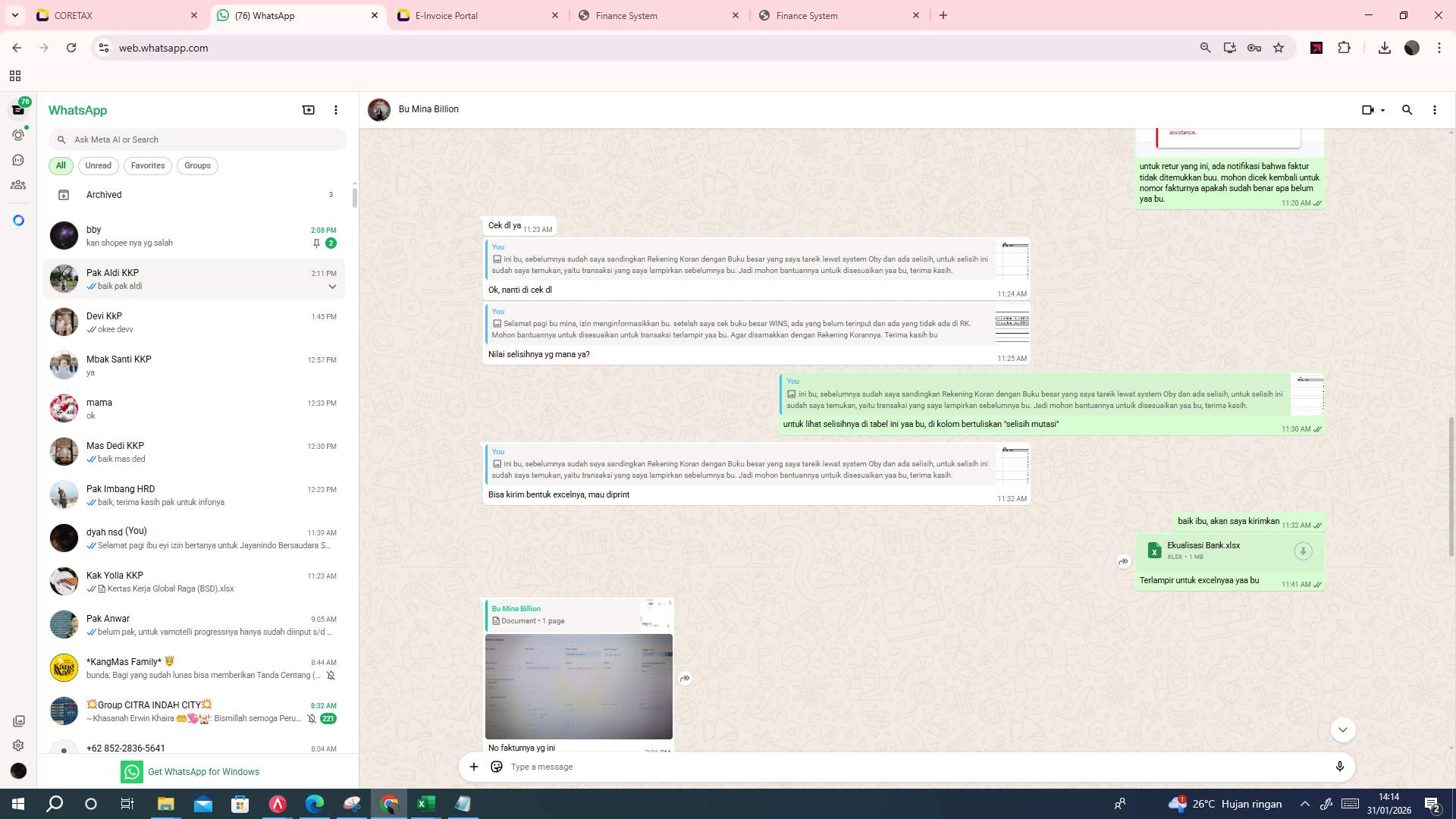Open the emoji picker in the message bar
The width and height of the screenshot is (1456, 819).
pos(496,767)
